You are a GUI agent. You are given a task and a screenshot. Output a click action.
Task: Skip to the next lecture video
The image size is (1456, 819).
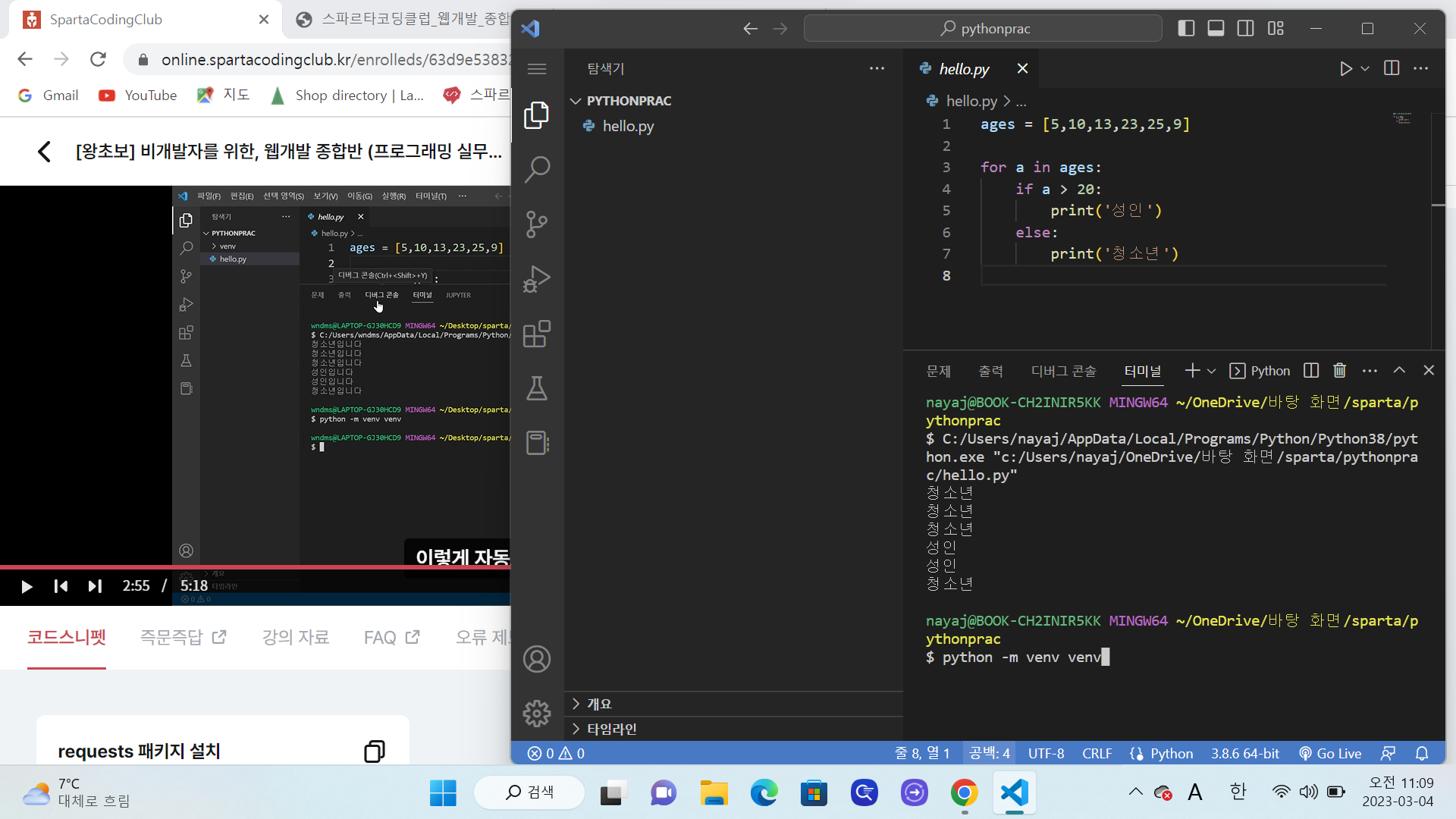(x=95, y=586)
